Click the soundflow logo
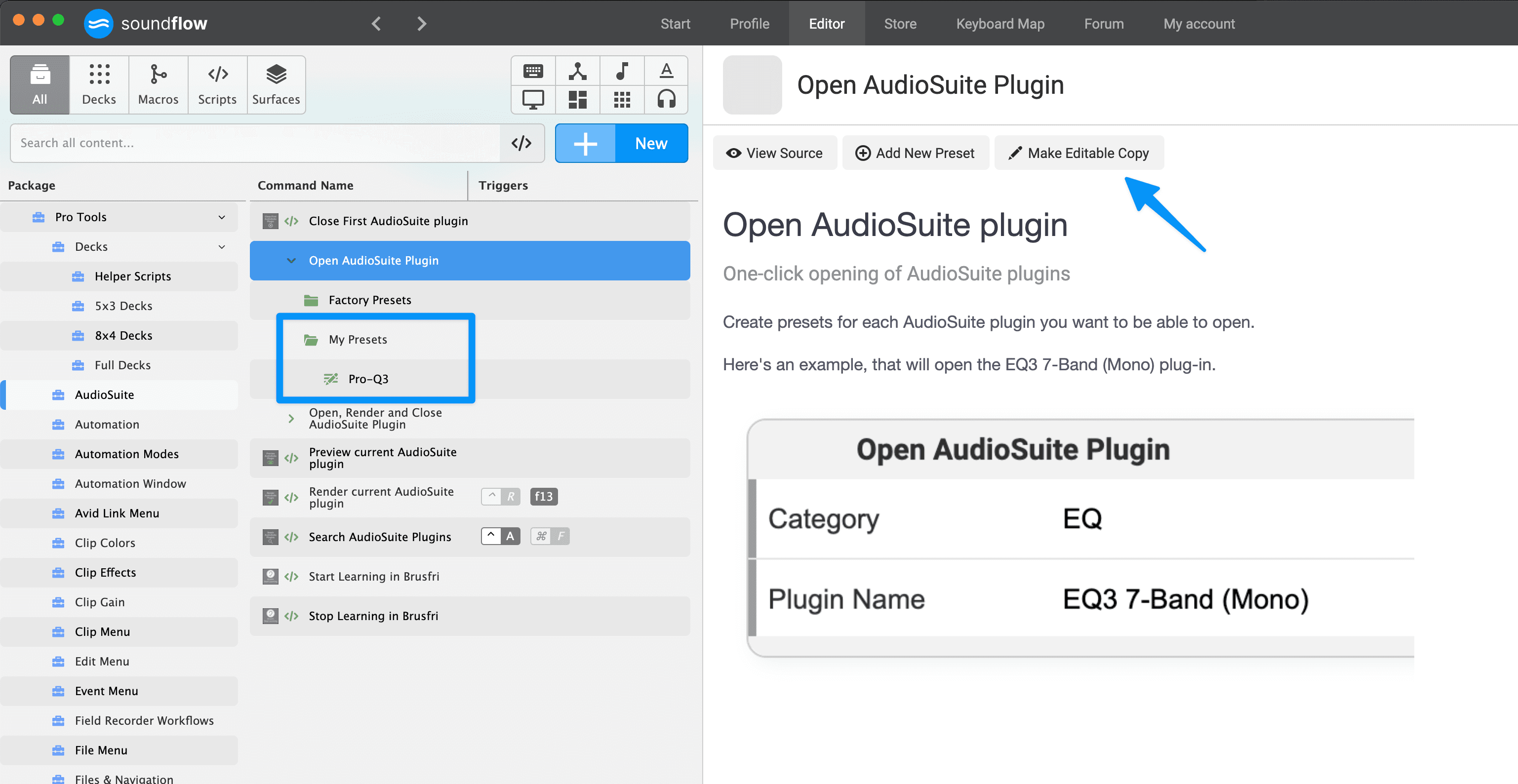Image resolution: width=1518 pixels, height=784 pixels. [x=146, y=24]
